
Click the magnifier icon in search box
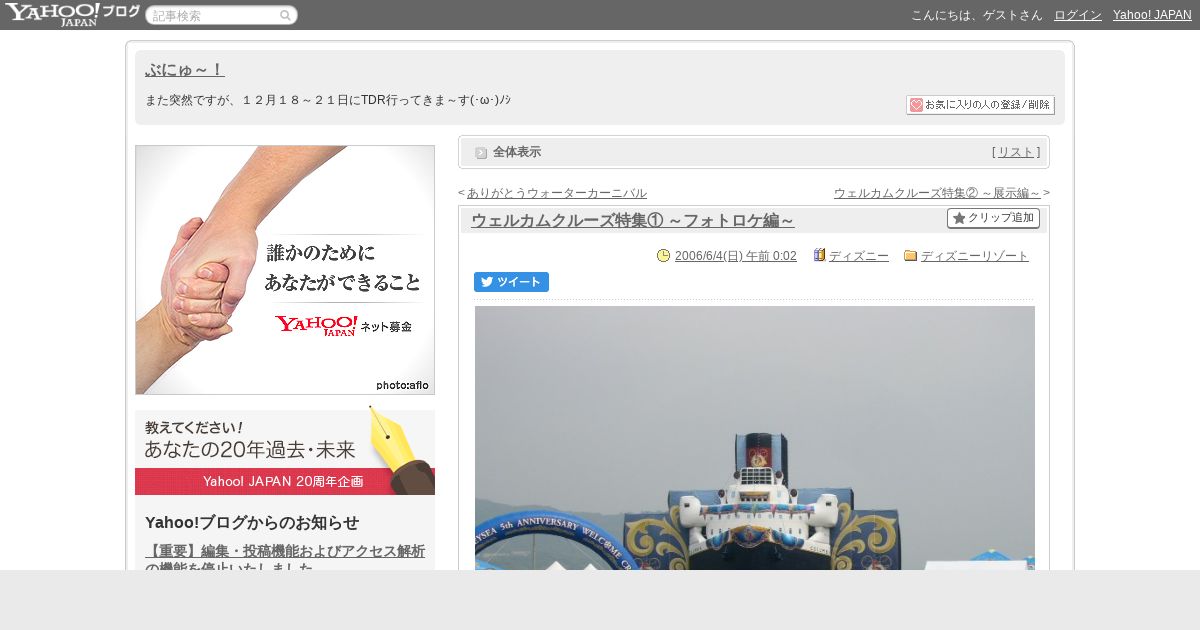[x=285, y=15]
